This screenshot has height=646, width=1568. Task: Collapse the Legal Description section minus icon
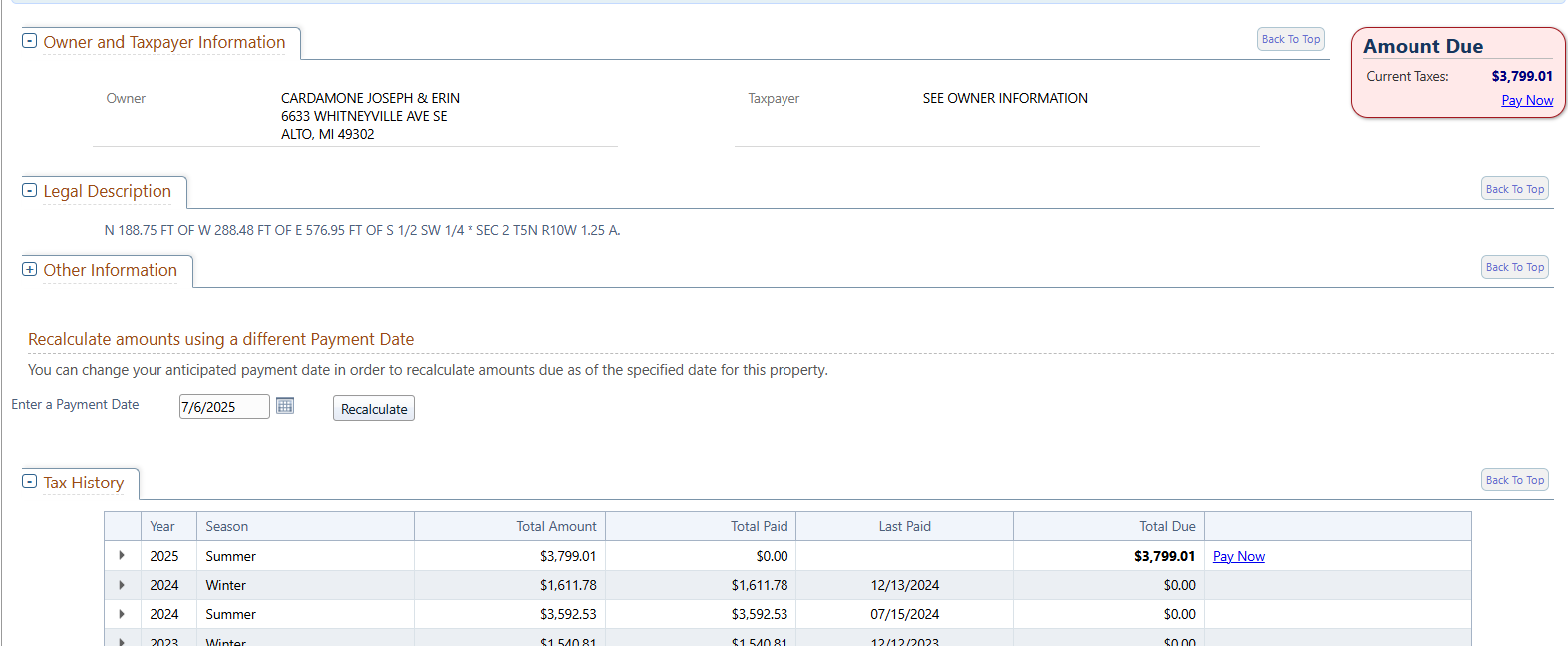30,190
